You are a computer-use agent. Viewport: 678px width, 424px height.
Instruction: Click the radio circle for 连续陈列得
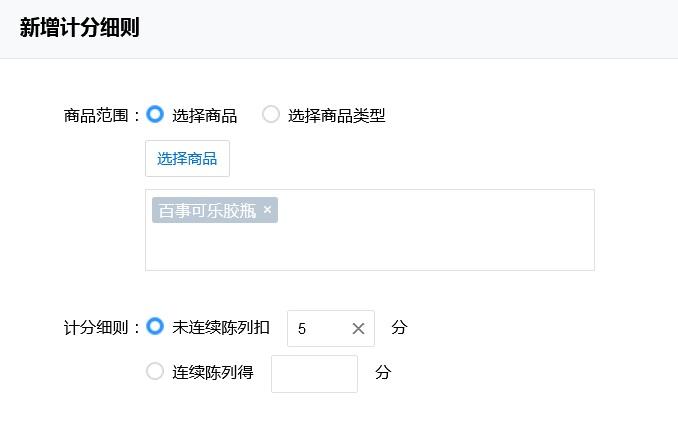tap(155, 372)
